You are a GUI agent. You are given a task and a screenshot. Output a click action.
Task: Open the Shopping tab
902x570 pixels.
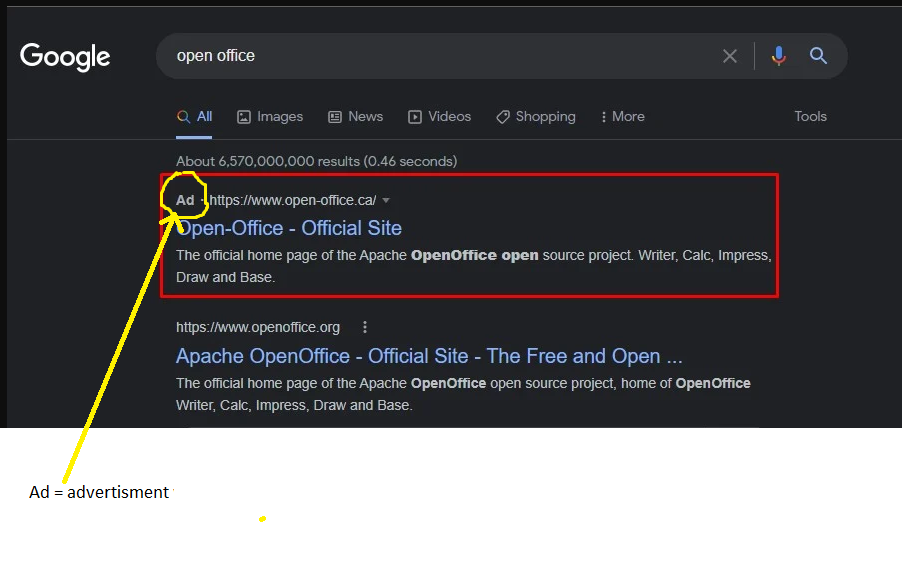tap(536, 117)
